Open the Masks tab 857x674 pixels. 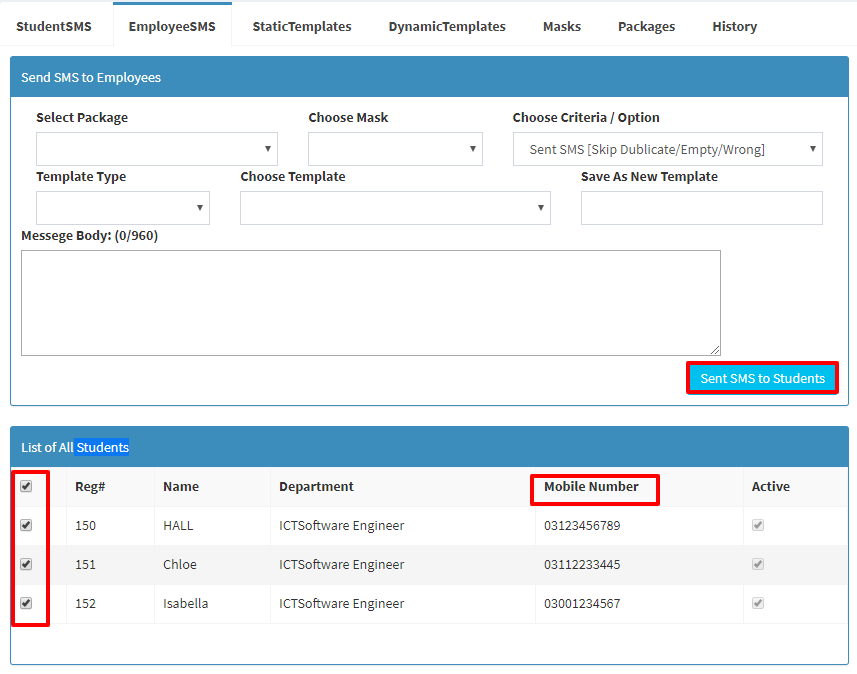tap(561, 26)
